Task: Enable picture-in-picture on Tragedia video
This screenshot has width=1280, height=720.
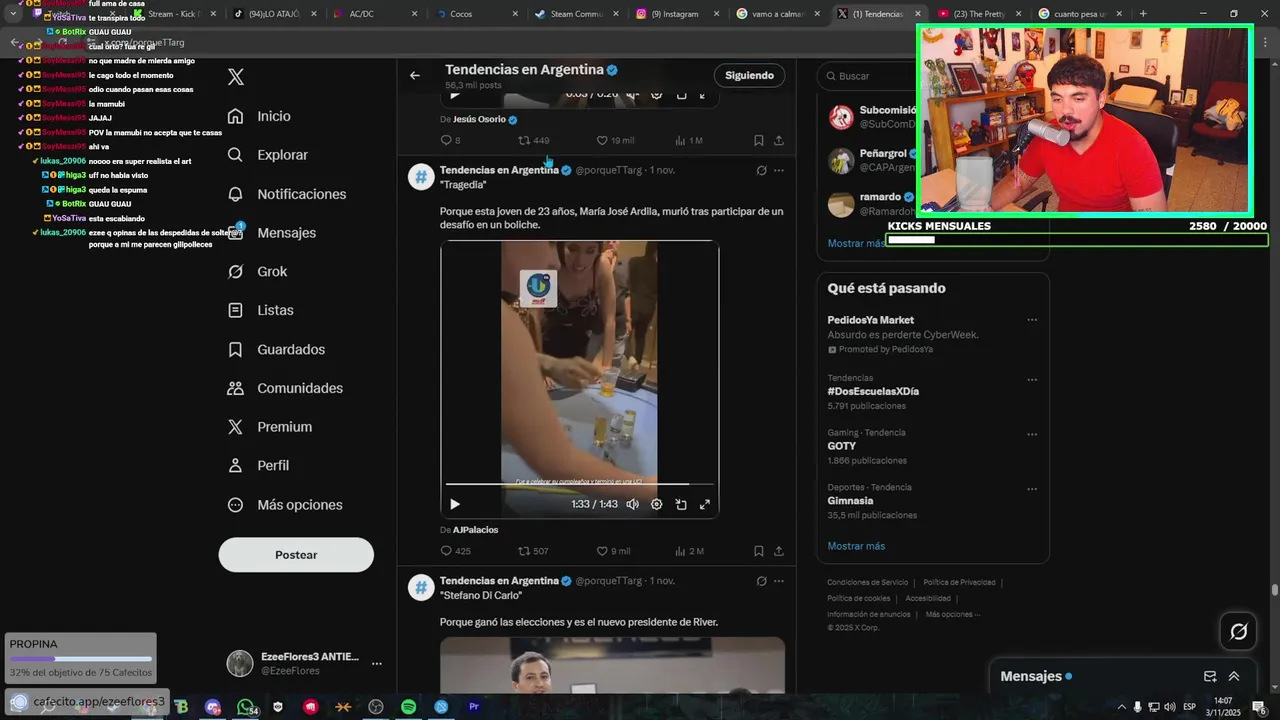Action: click(x=681, y=505)
